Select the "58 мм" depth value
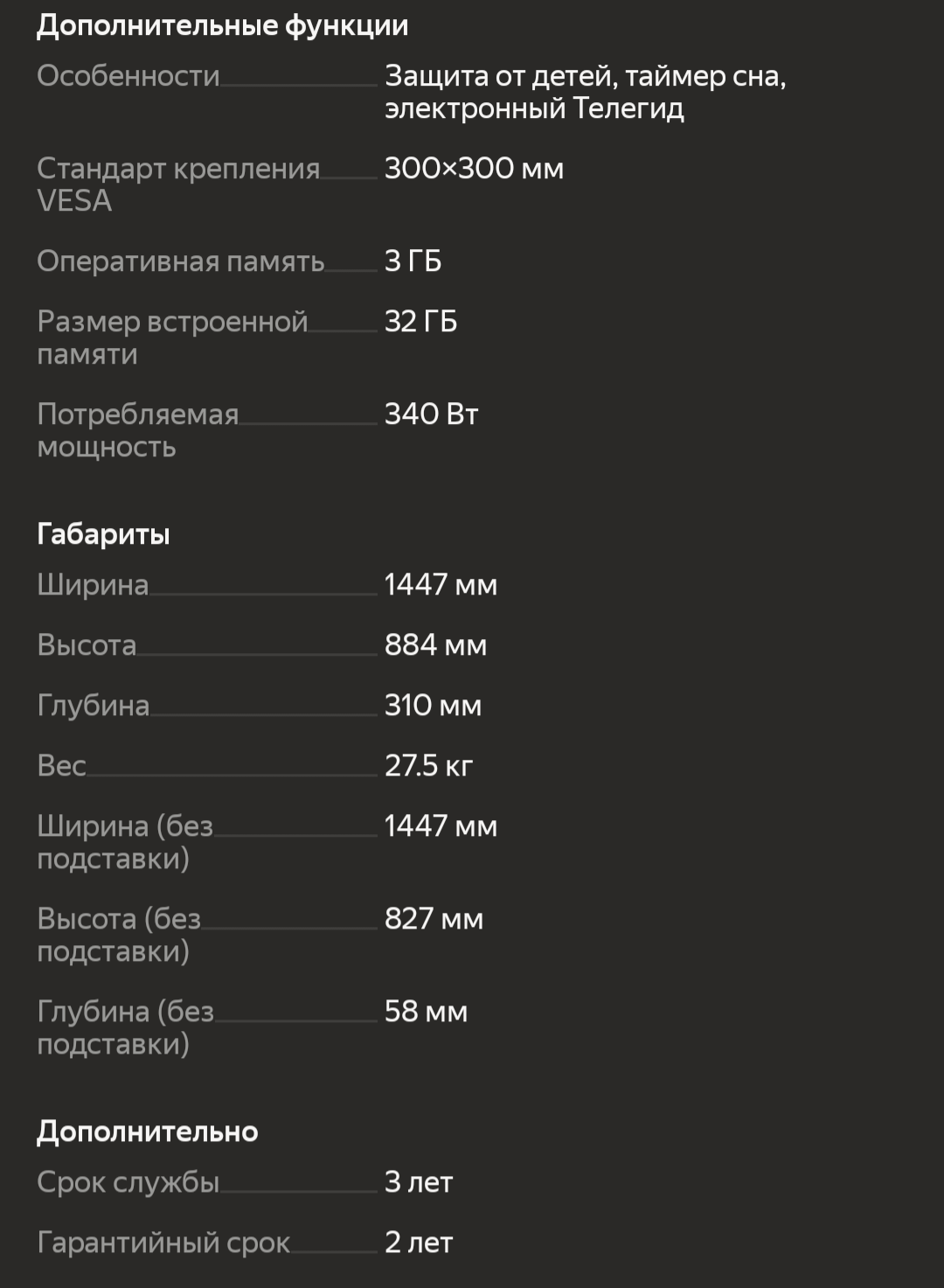The height and width of the screenshot is (1288, 944). [x=426, y=1012]
